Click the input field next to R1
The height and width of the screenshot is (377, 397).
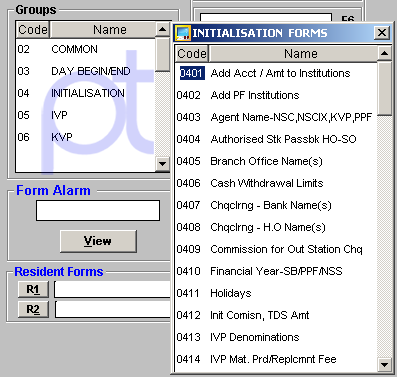112,289
